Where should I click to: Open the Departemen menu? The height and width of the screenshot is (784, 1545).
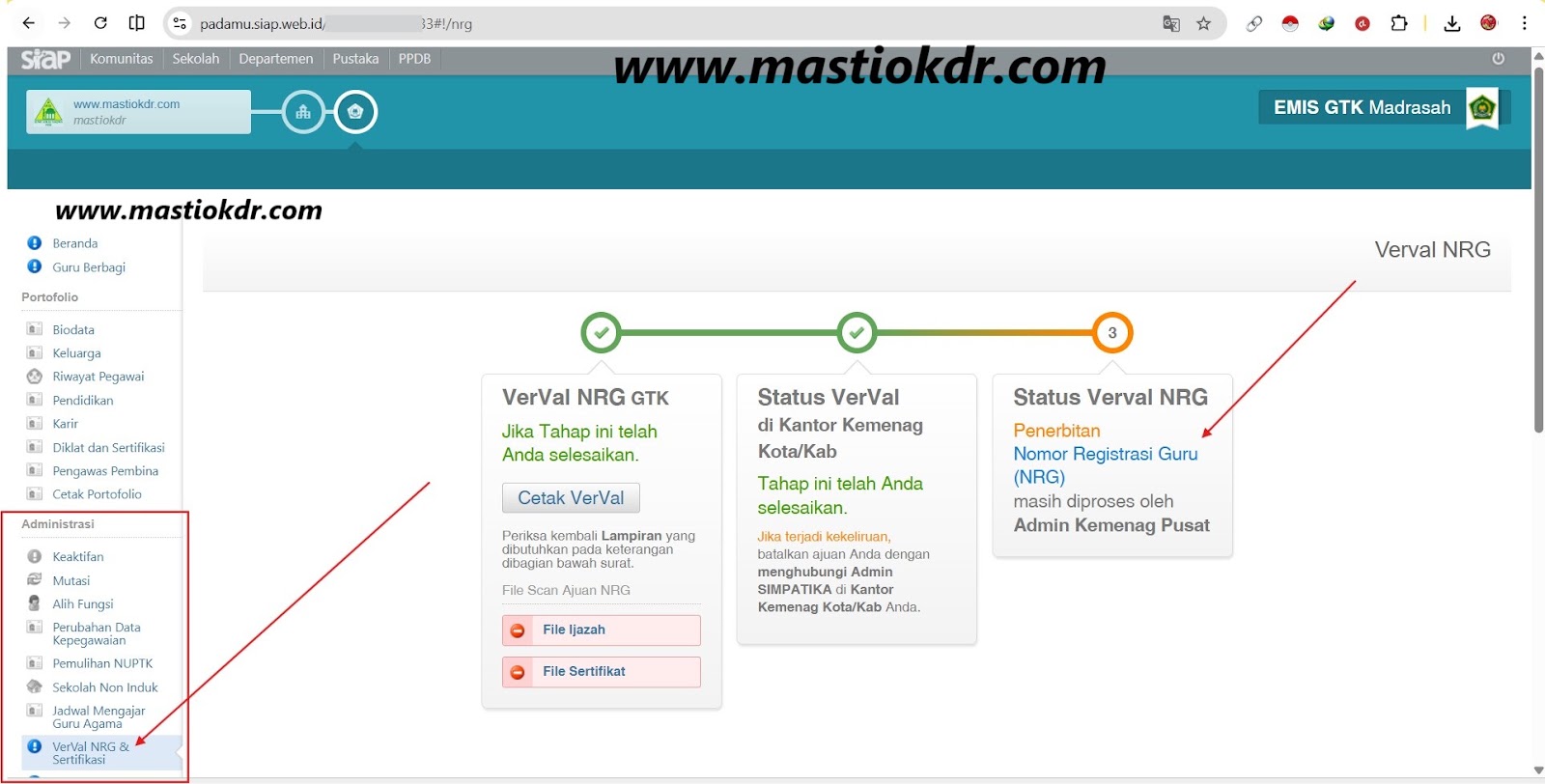click(x=276, y=59)
